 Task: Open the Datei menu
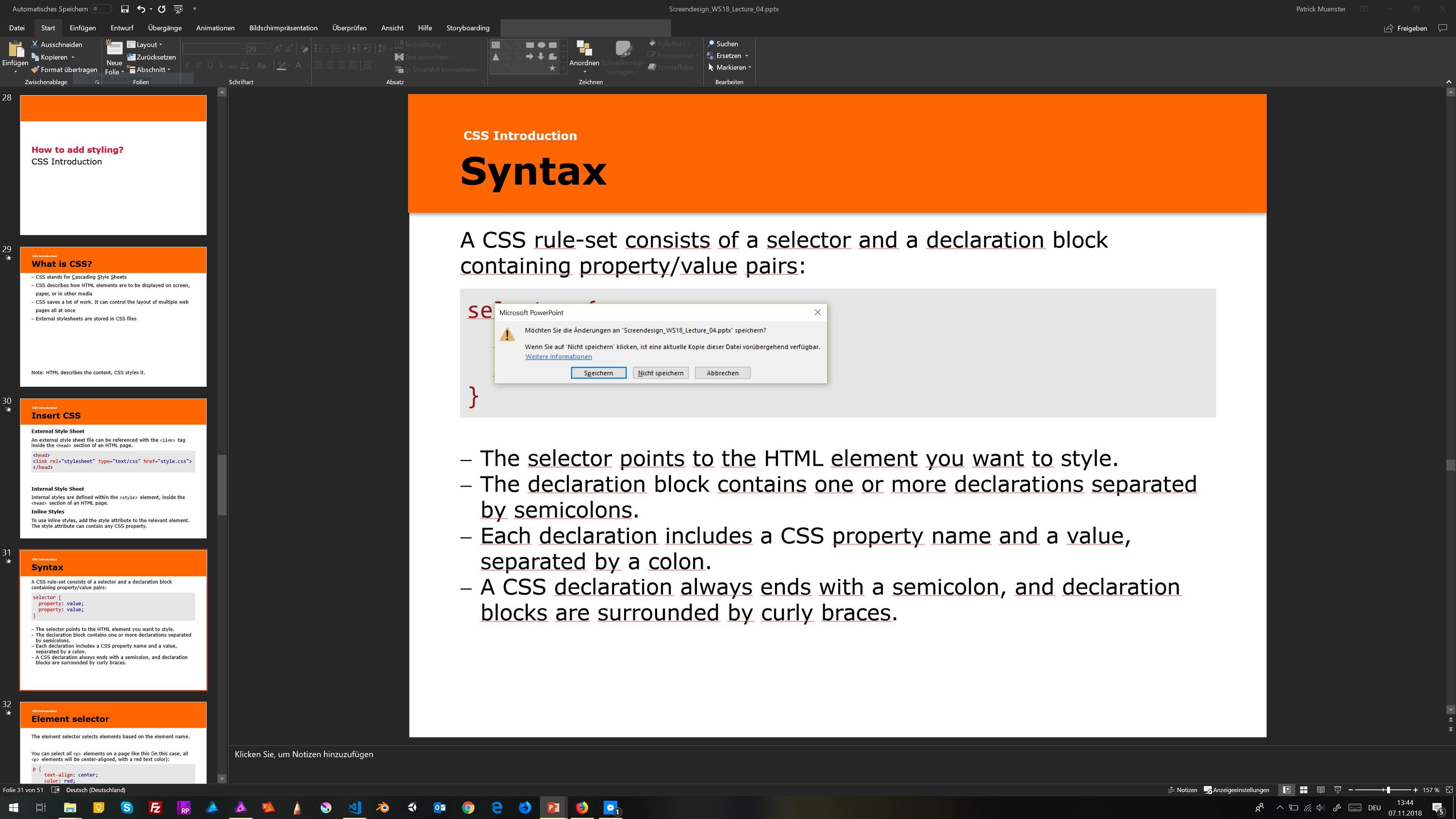click(17, 28)
